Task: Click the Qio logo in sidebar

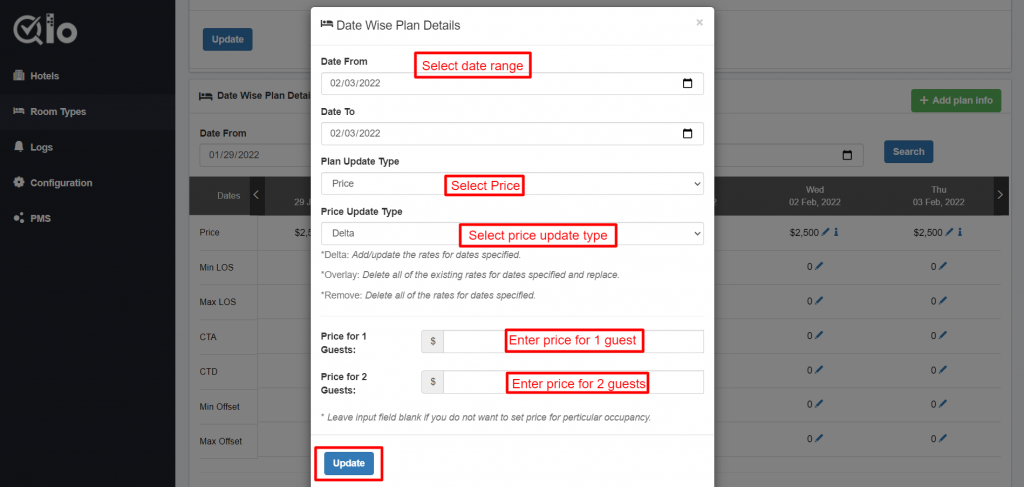Action: 45,30
